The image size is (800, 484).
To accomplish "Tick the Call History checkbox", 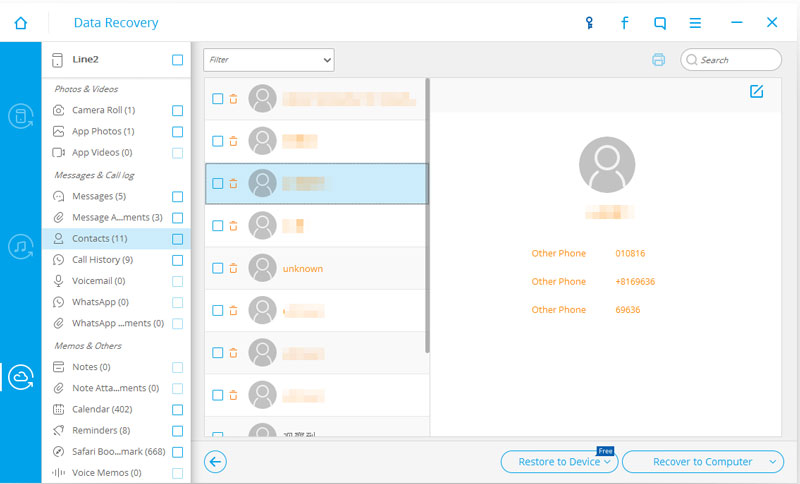I will (x=178, y=261).
